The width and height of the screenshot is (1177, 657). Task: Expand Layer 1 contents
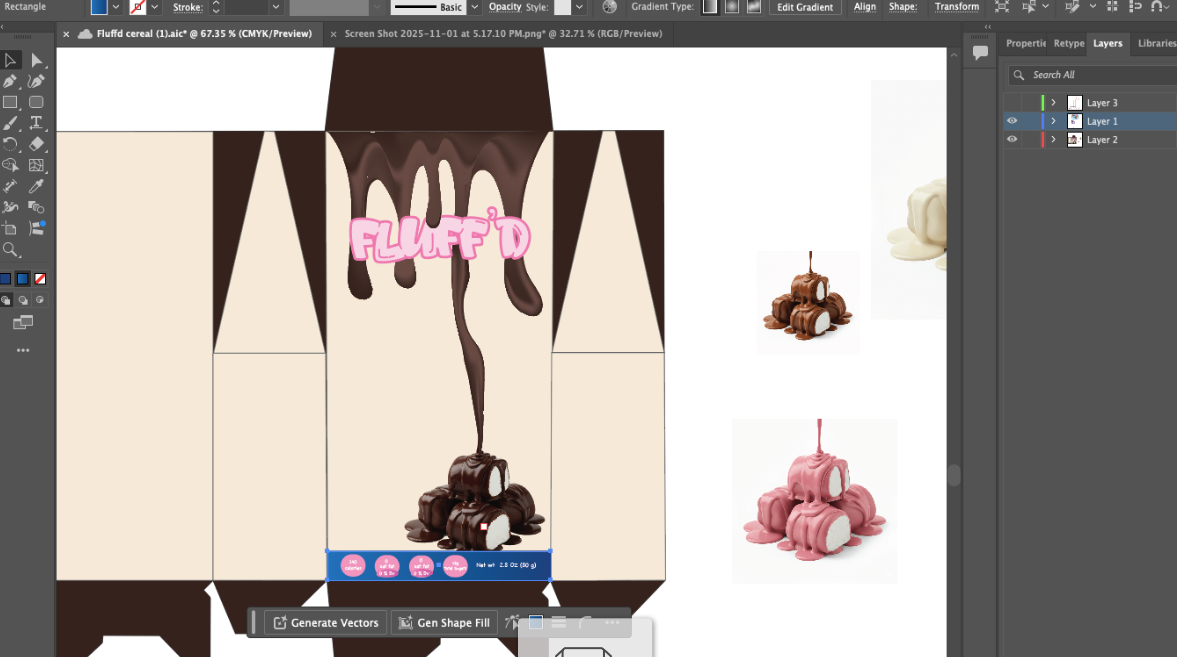click(x=1053, y=121)
